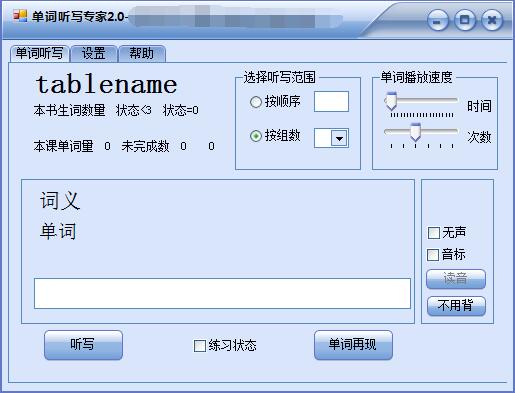515x393 pixels.
Task: Click the 读音 button
Action: [x=456, y=279]
